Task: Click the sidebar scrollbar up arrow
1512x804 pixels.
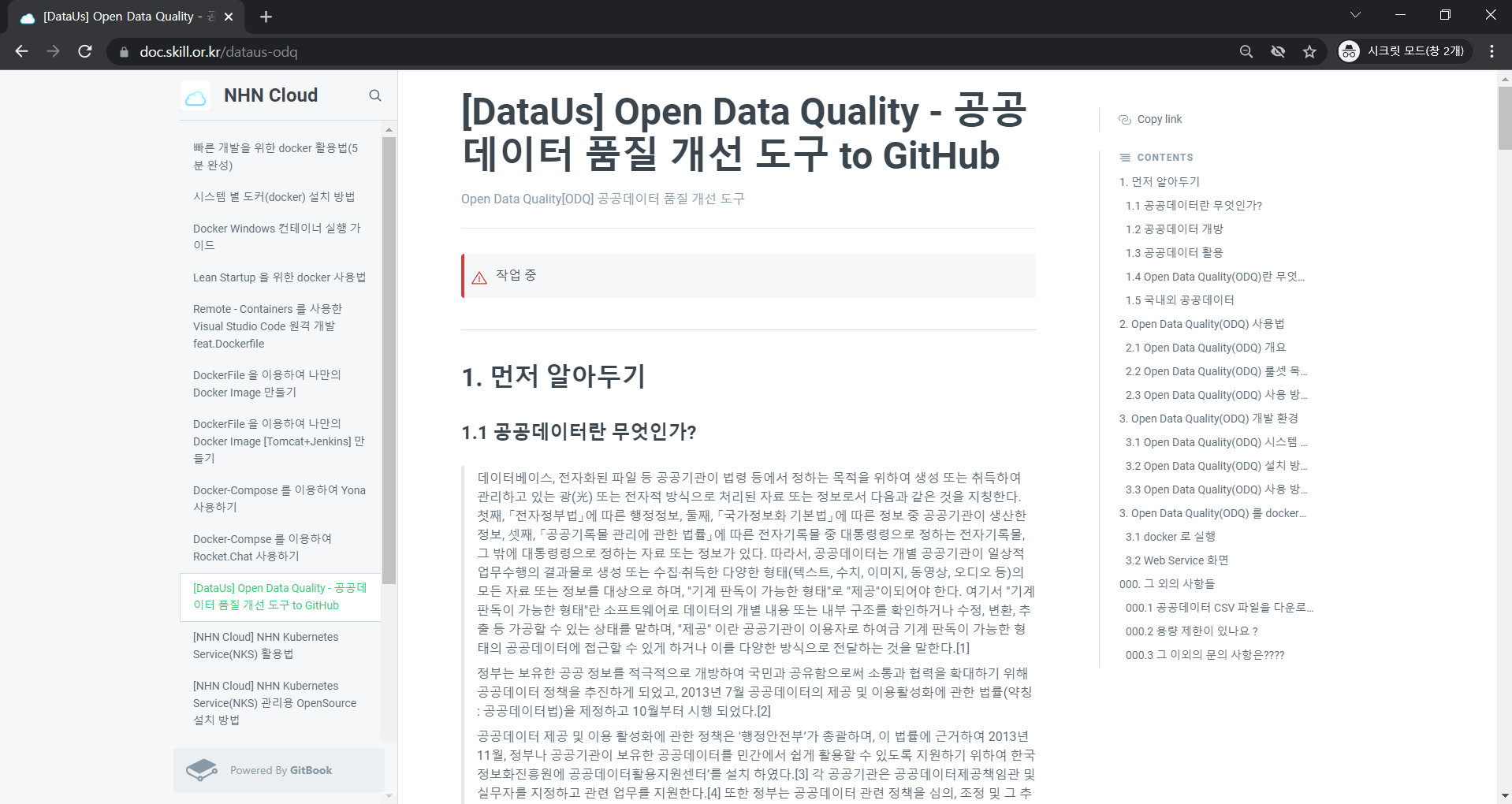Action: pos(389,129)
